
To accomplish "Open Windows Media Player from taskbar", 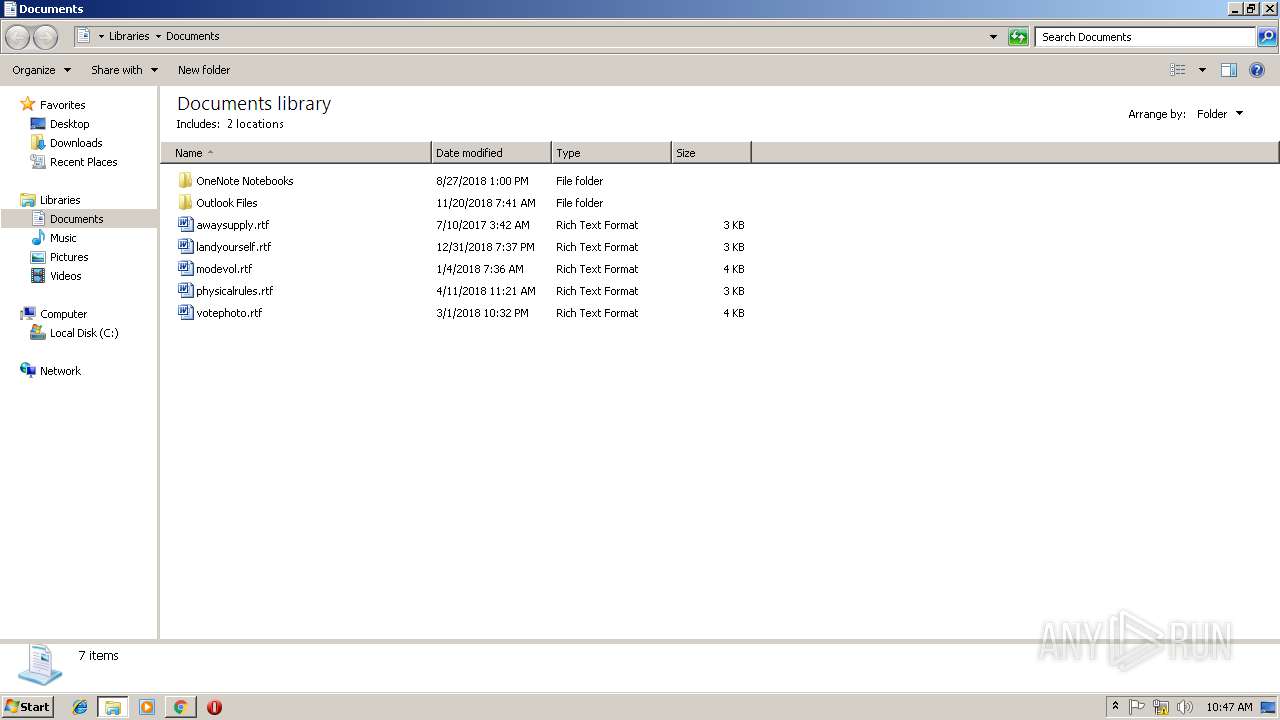I will point(147,707).
